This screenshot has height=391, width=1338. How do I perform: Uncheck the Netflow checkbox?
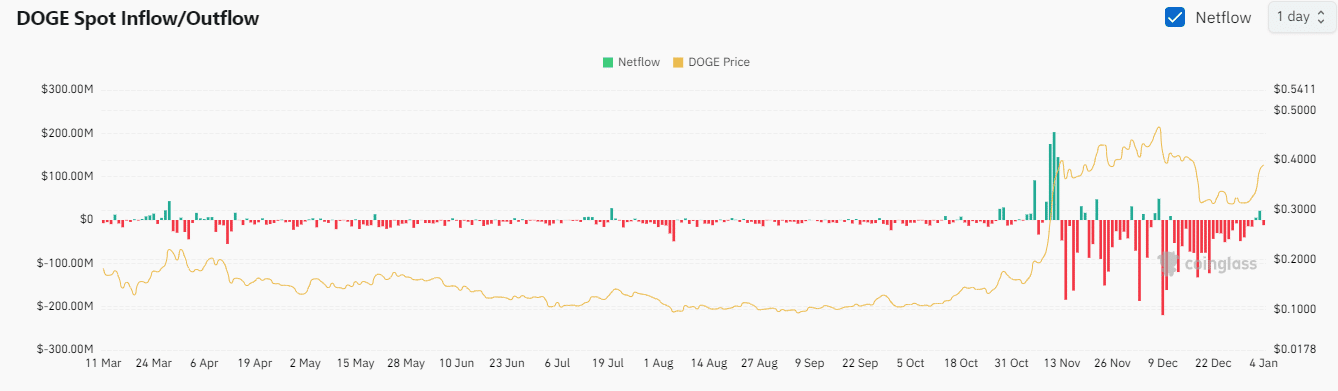(1176, 17)
